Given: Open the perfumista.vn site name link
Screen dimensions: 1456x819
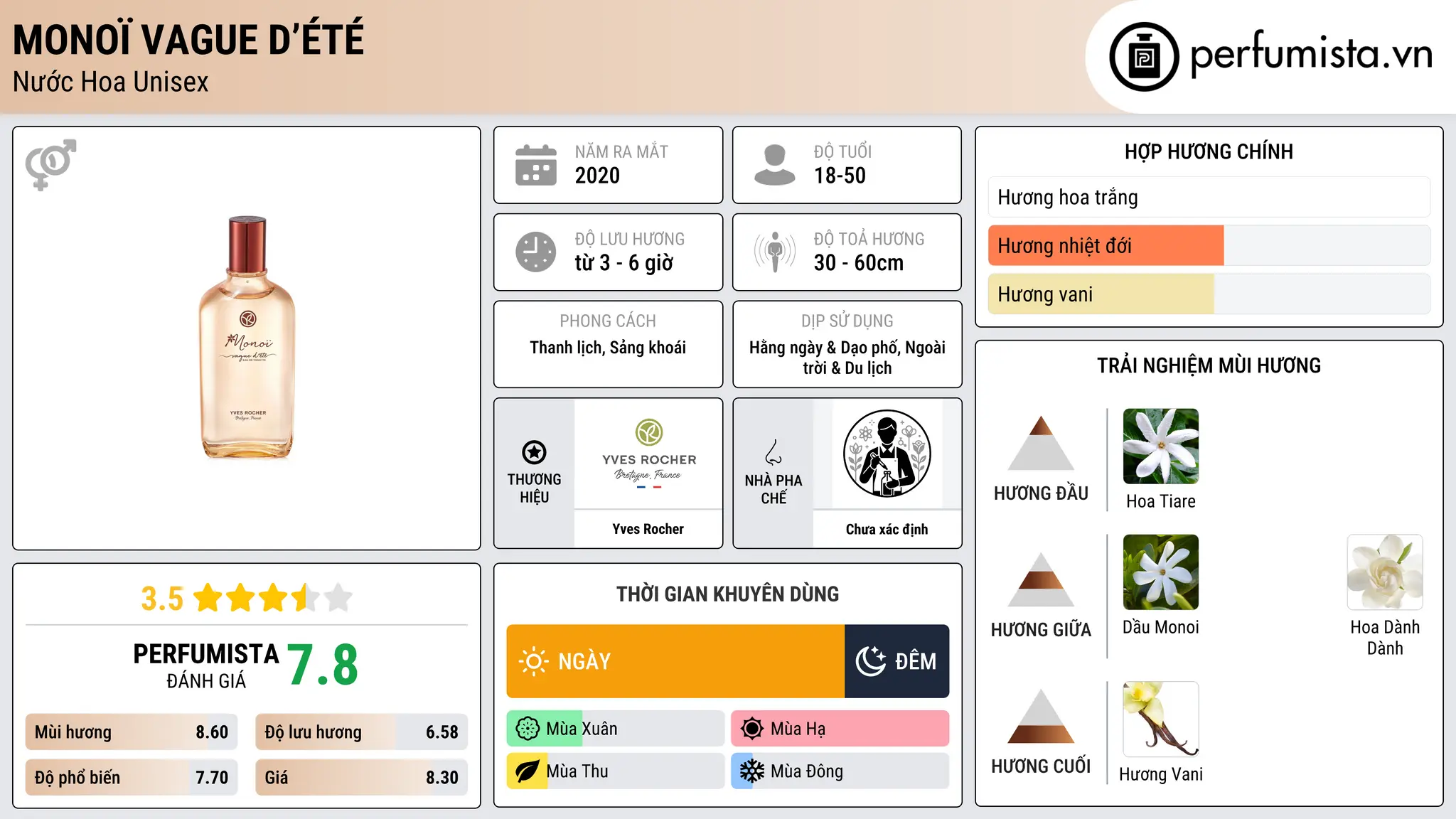Looking at the screenshot, I should (x=1312, y=54).
